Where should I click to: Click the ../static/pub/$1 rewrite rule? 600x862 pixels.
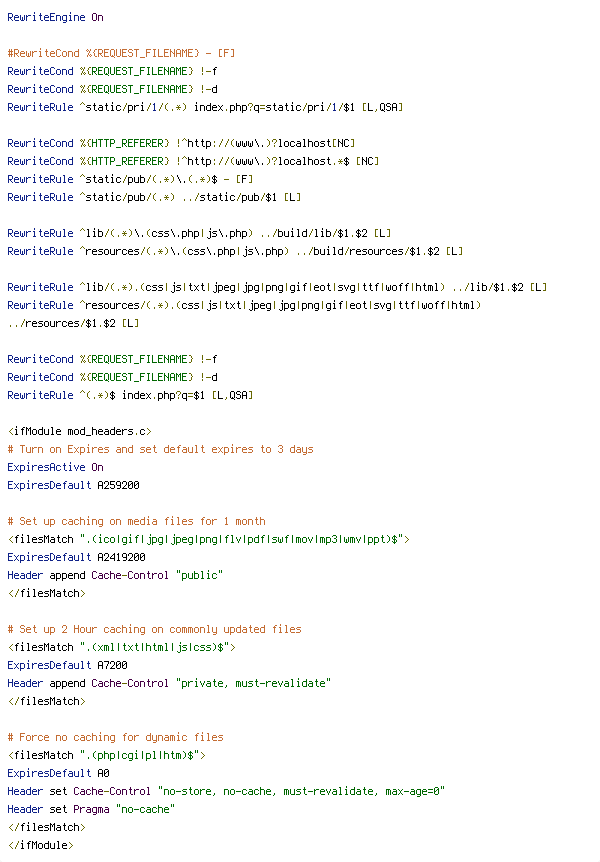(154, 197)
